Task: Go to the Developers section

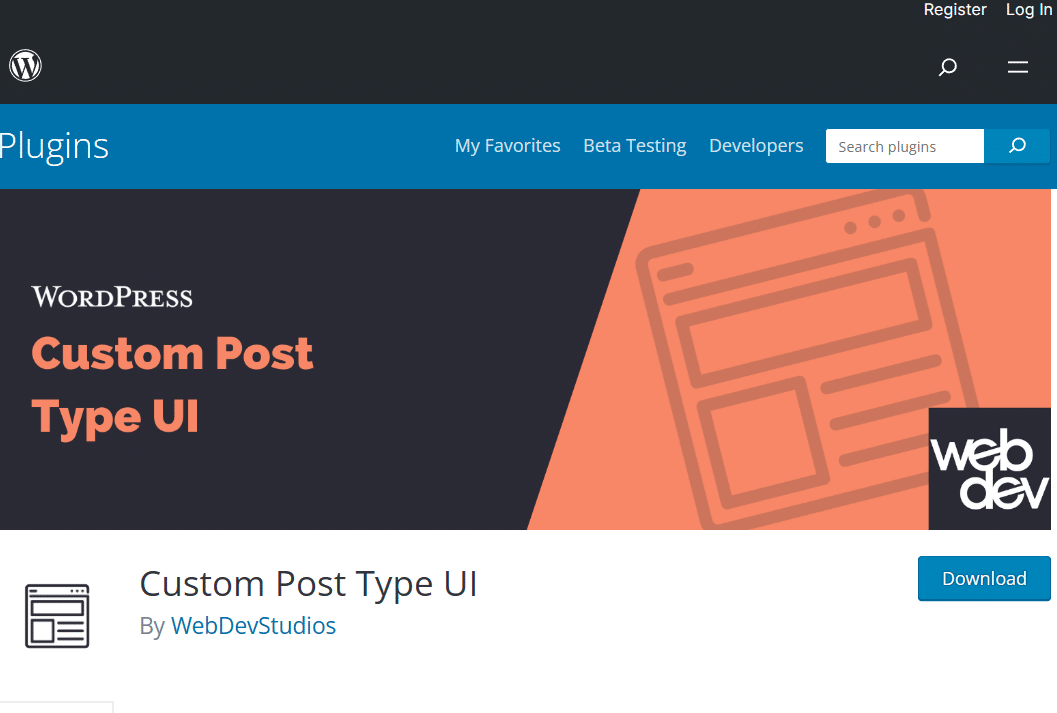Action: point(756,146)
